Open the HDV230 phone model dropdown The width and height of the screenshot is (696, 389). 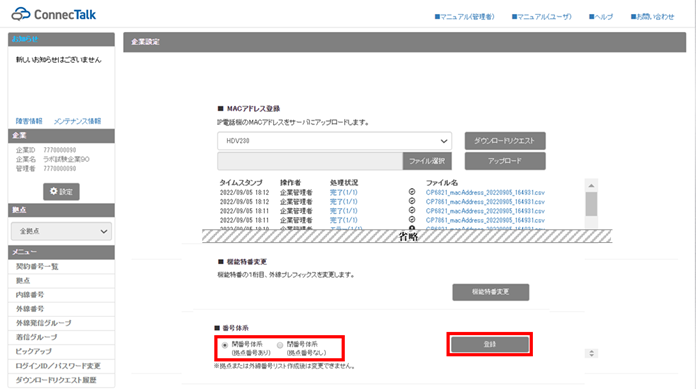pos(334,141)
